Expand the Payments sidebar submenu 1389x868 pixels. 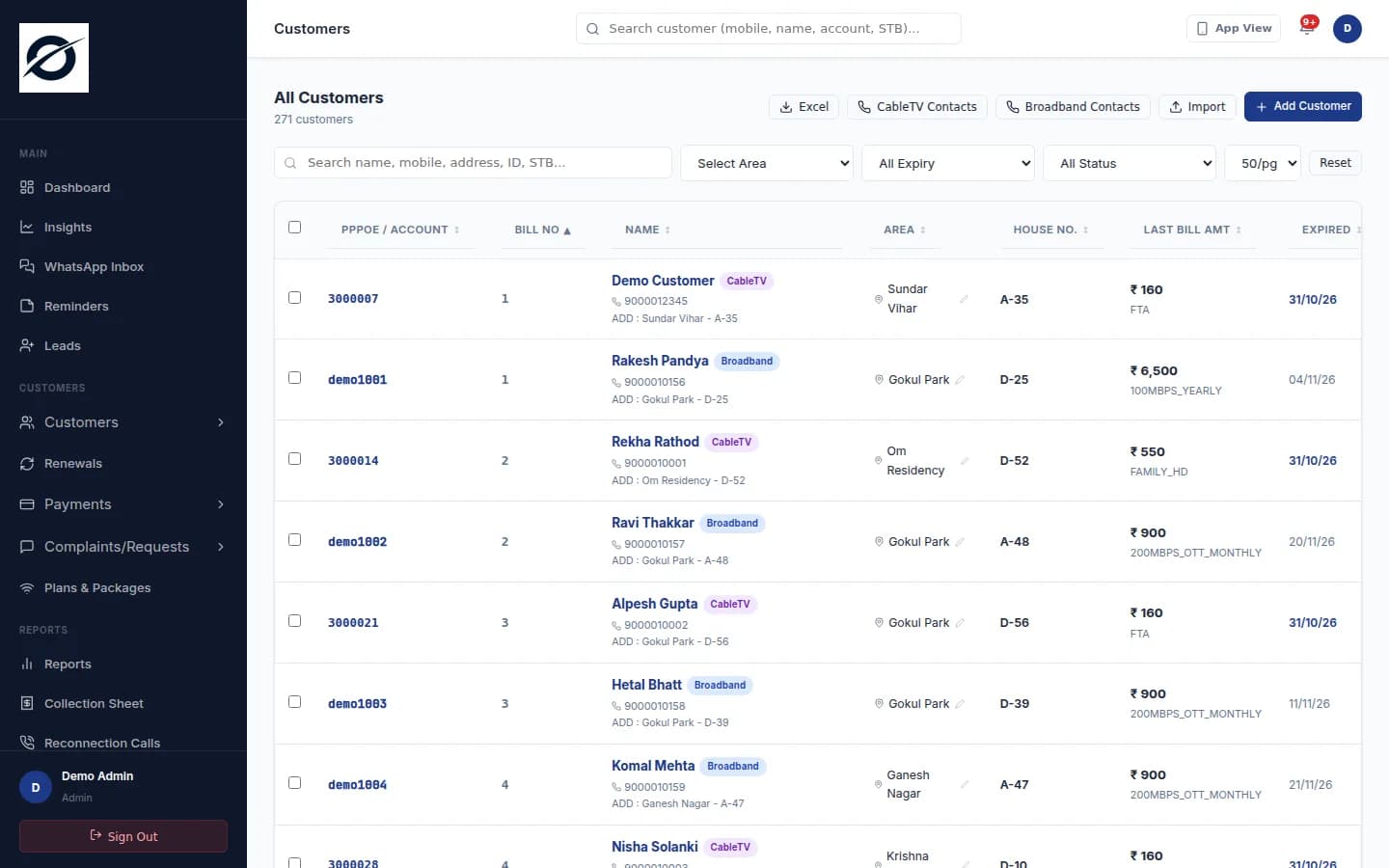[221, 504]
